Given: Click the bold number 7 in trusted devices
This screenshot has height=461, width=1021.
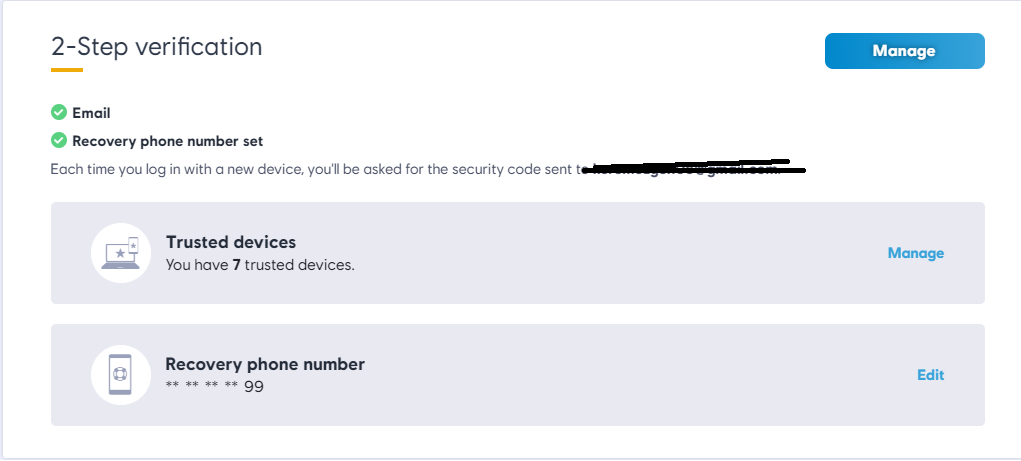Looking at the screenshot, I should click(236, 265).
